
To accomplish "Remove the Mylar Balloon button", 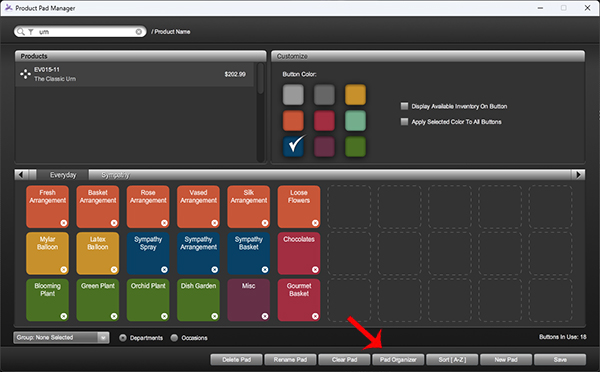I will point(64,269).
